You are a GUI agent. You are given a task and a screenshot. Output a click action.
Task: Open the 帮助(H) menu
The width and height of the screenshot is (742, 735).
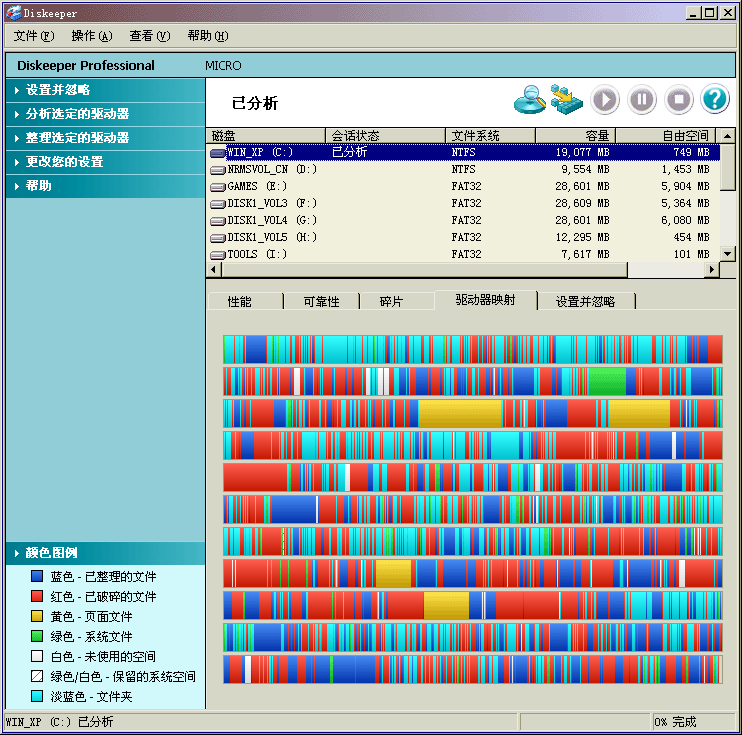click(x=208, y=36)
